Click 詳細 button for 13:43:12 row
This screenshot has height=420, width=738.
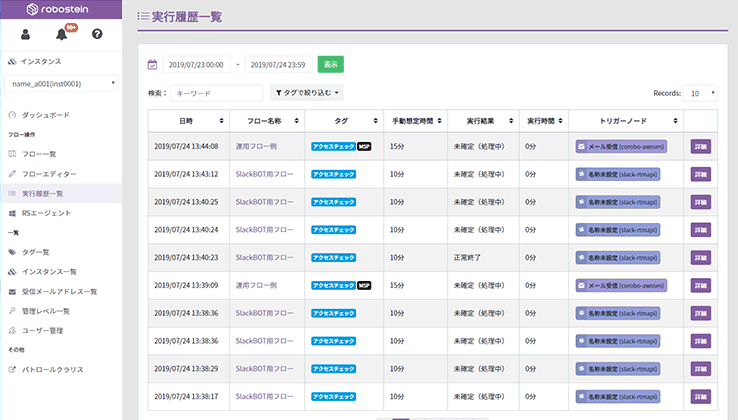pyautogui.click(x=701, y=174)
